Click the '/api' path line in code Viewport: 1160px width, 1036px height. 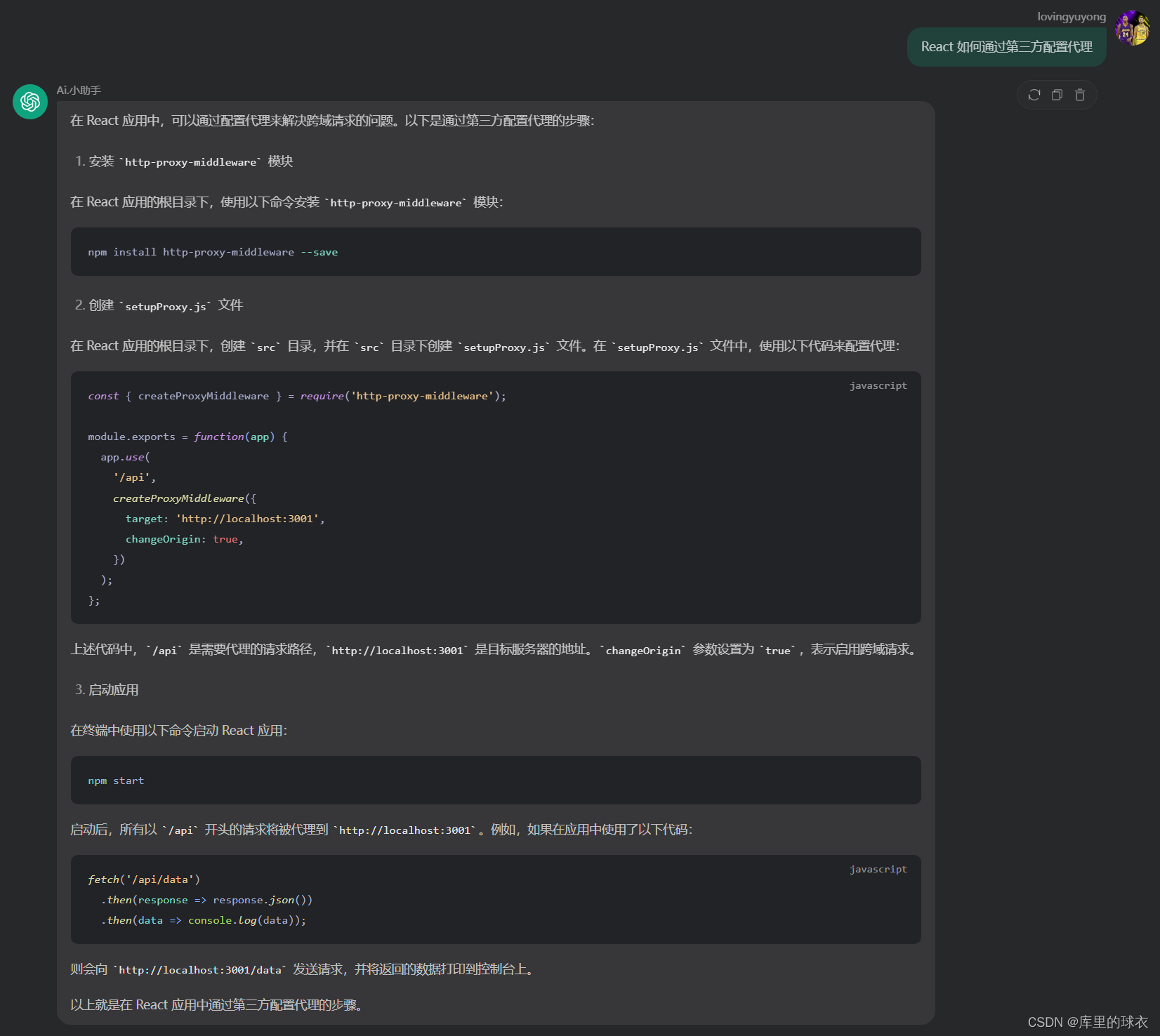tap(134, 477)
